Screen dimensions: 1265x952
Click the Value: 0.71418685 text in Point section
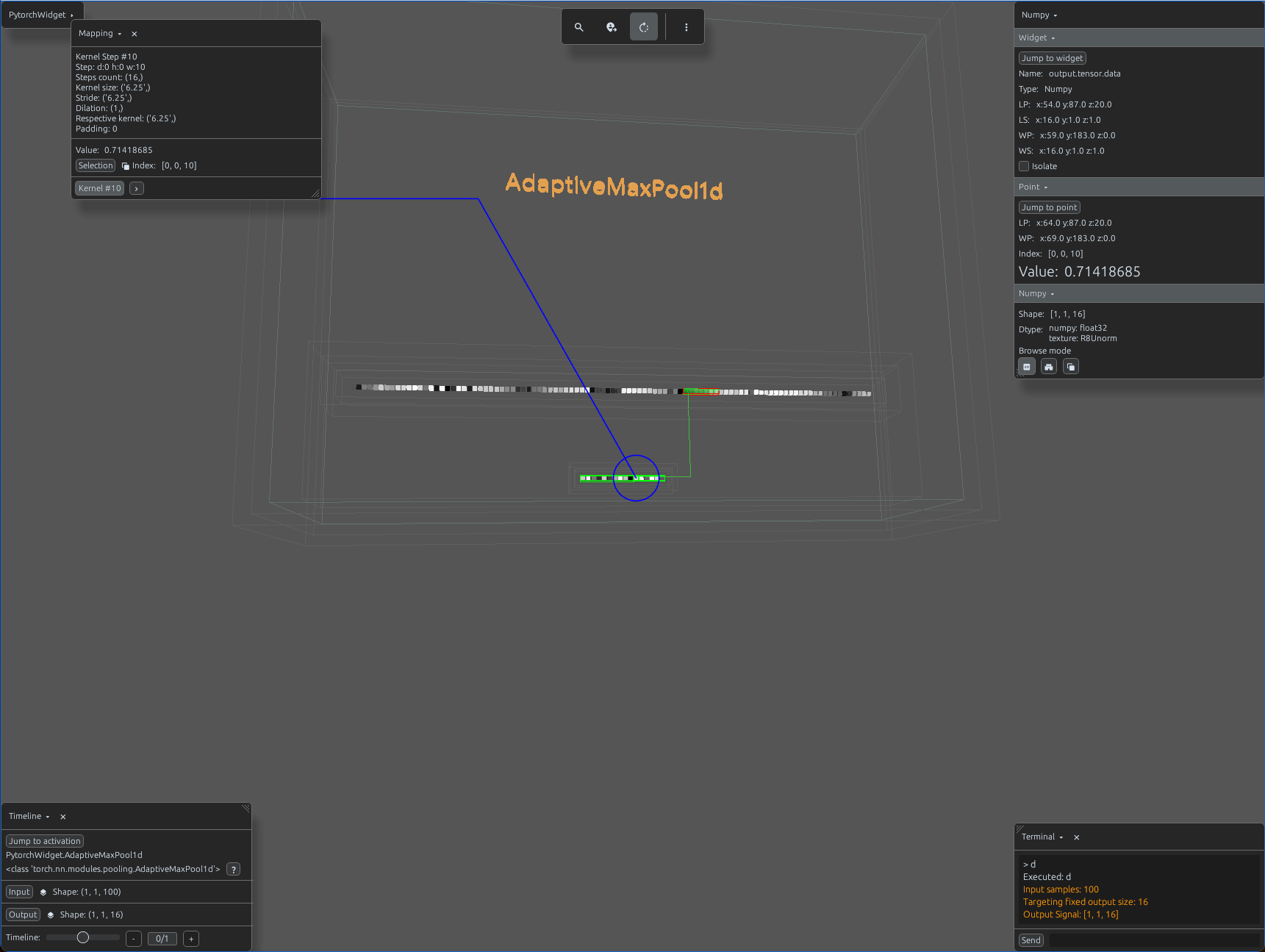[x=1079, y=272]
